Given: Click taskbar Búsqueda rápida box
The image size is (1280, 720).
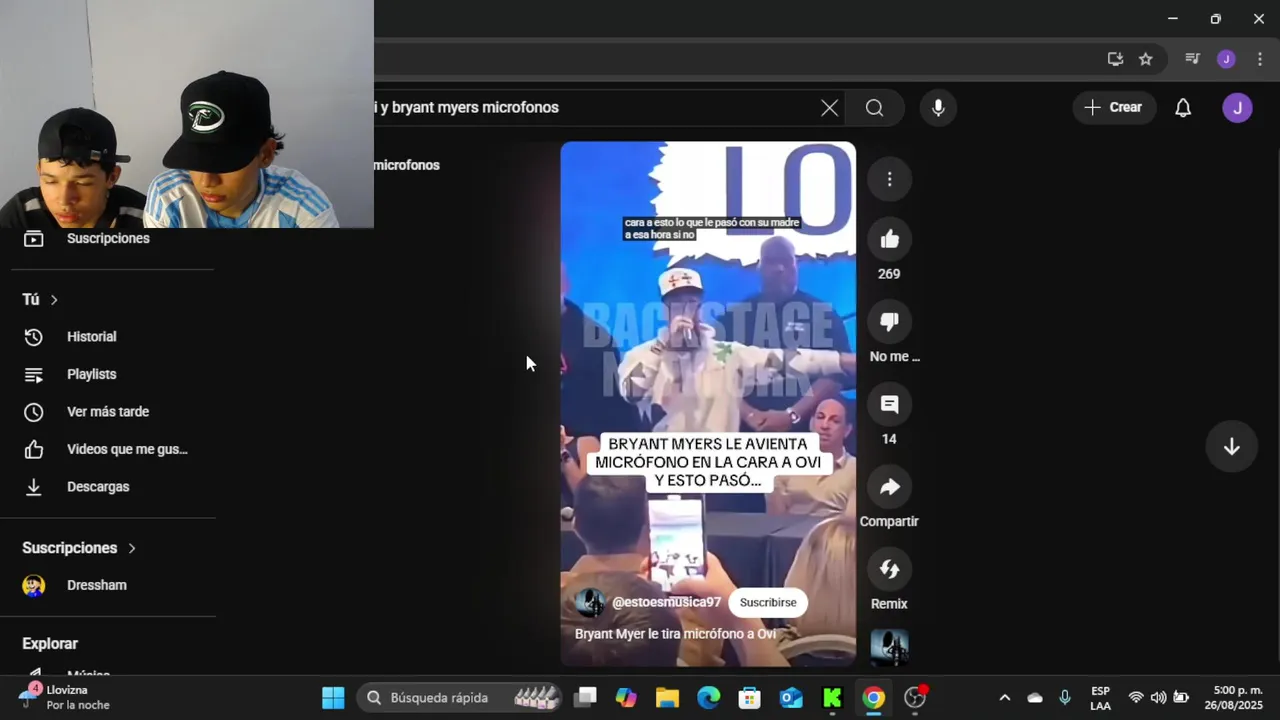Looking at the screenshot, I should (x=460, y=698).
